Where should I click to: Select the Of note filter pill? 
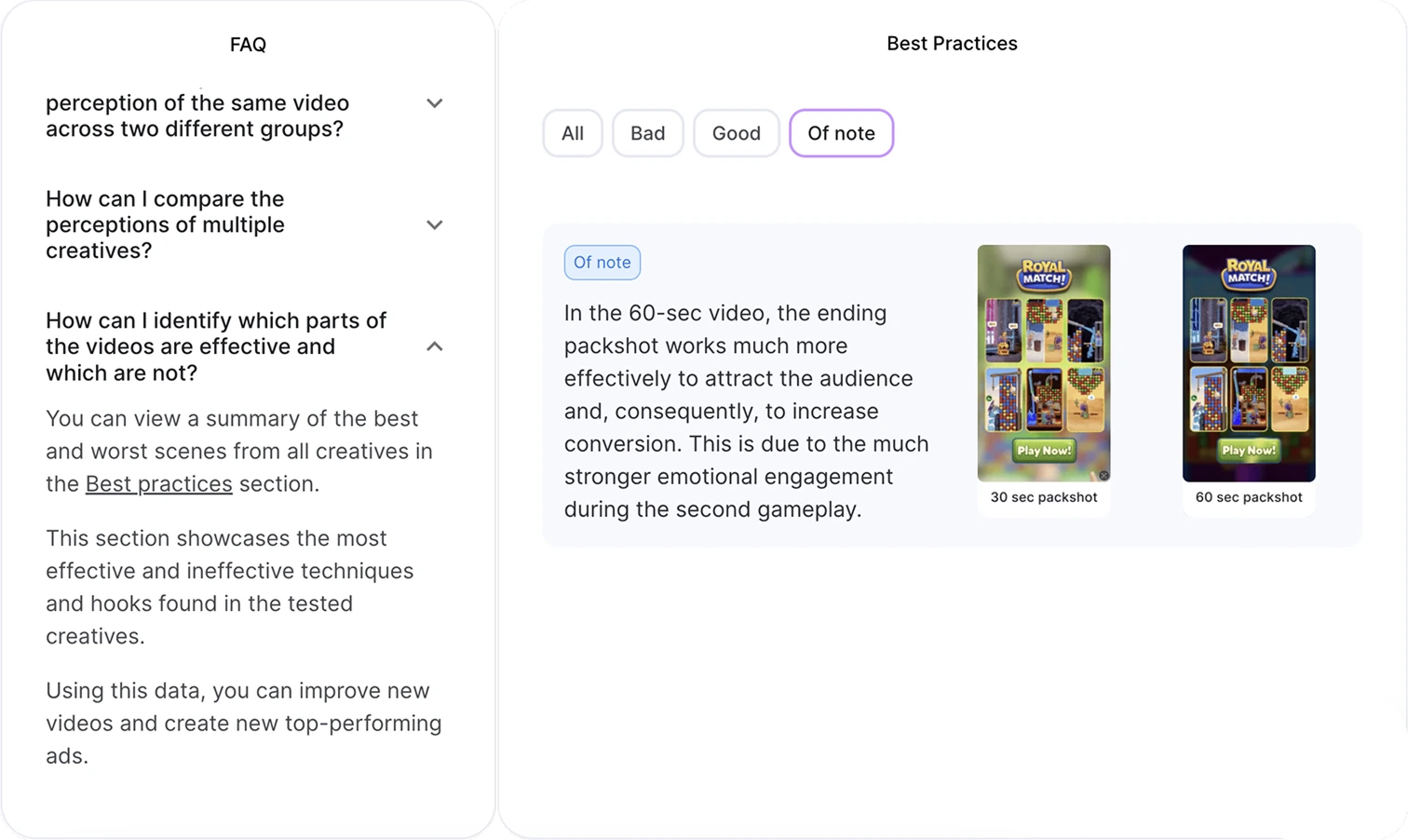click(841, 133)
